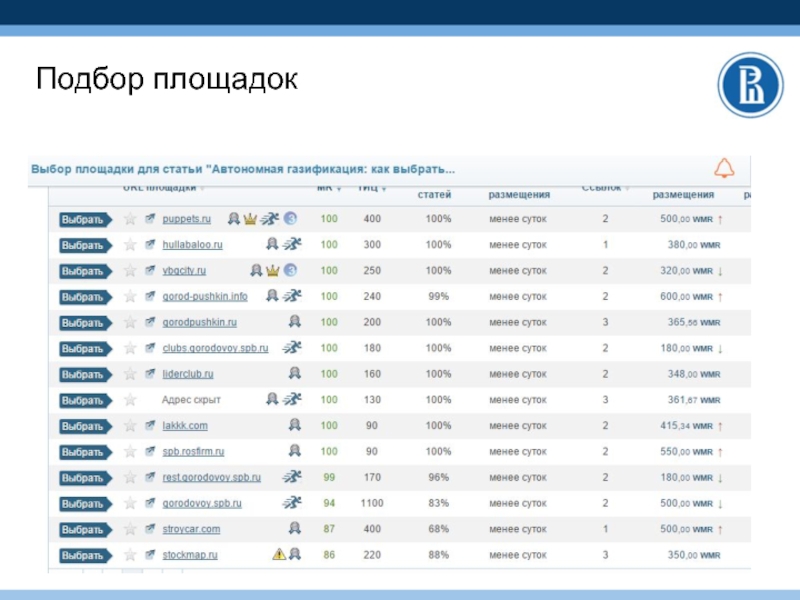Image resolution: width=800 pixels, height=600 pixels.
Task: Star the gorodpushkin.ru row
Action: tap(130, 322)
